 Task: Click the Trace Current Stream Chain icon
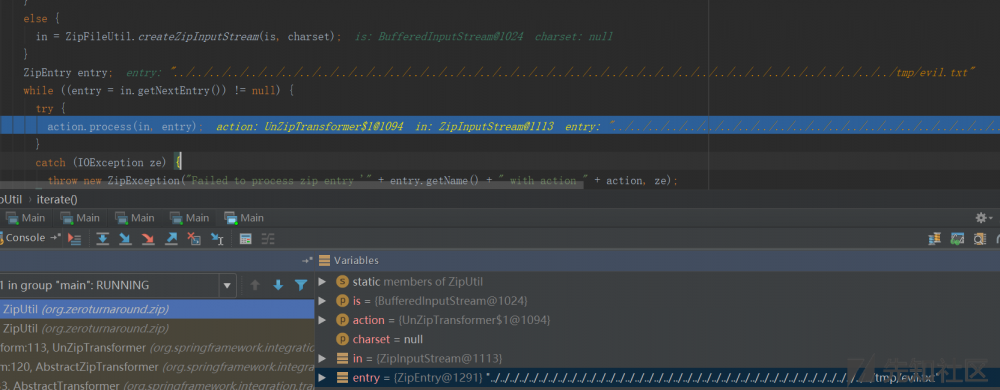pos(268,238)
